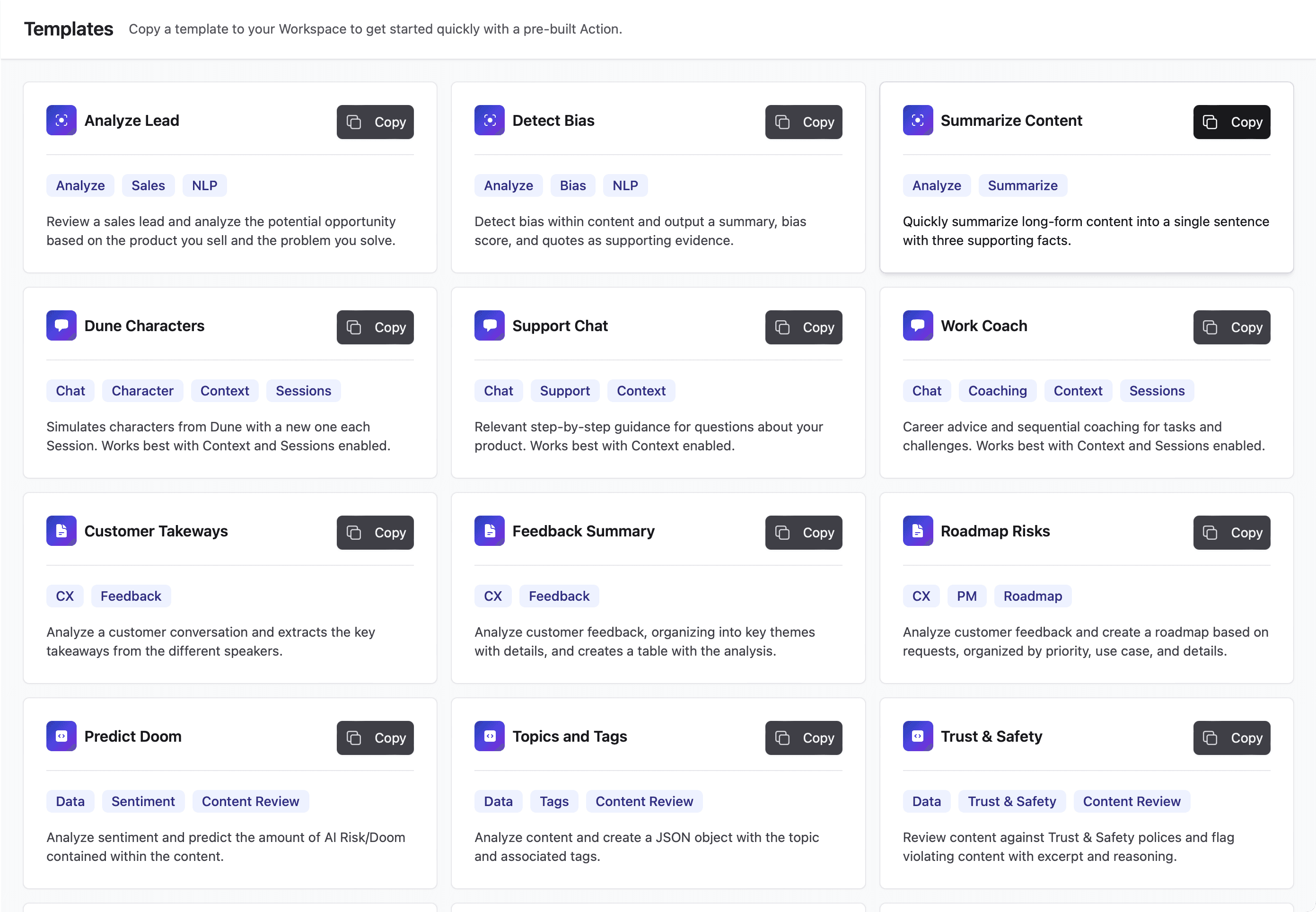Select the Coaching tag on Work Coach
The height and width of the screenshot is (912, 1316).
[997, 390]
